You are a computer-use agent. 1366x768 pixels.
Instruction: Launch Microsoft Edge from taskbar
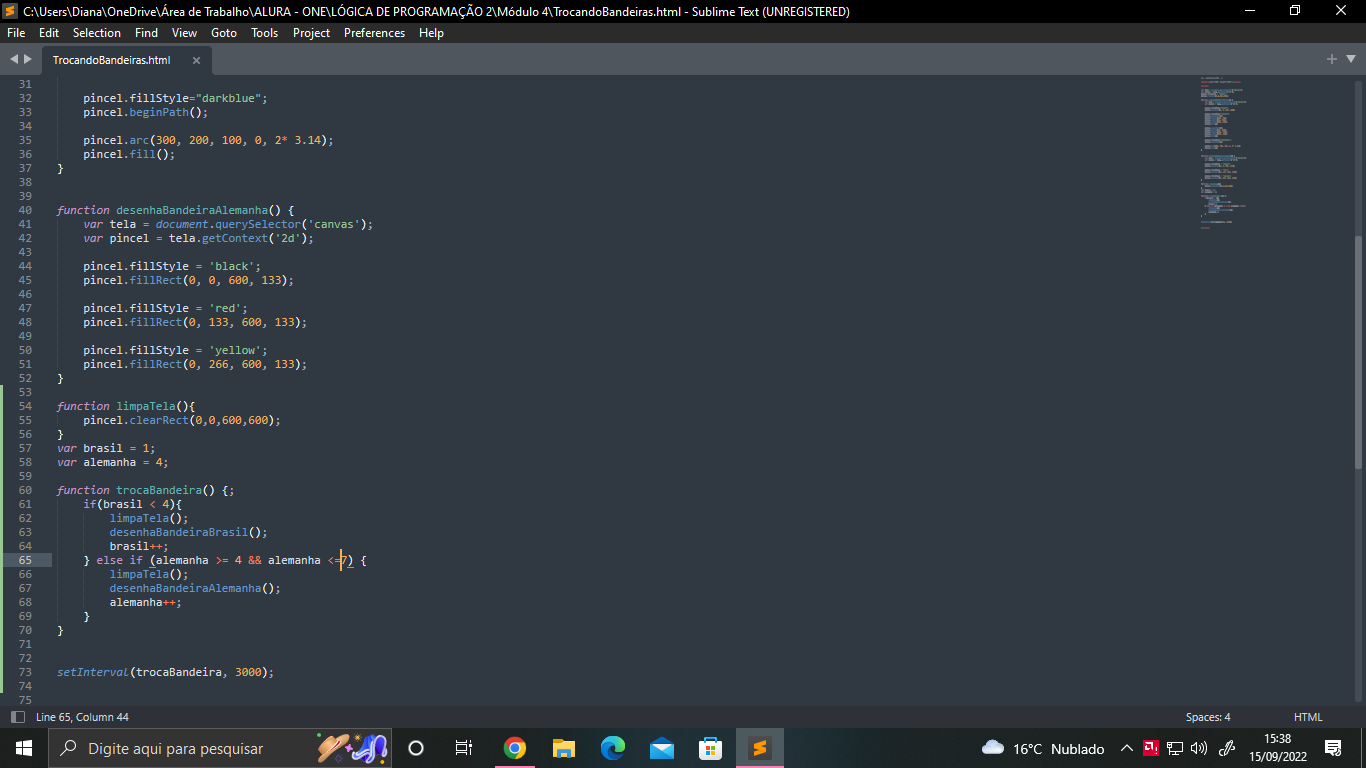[x=613, y=748]
